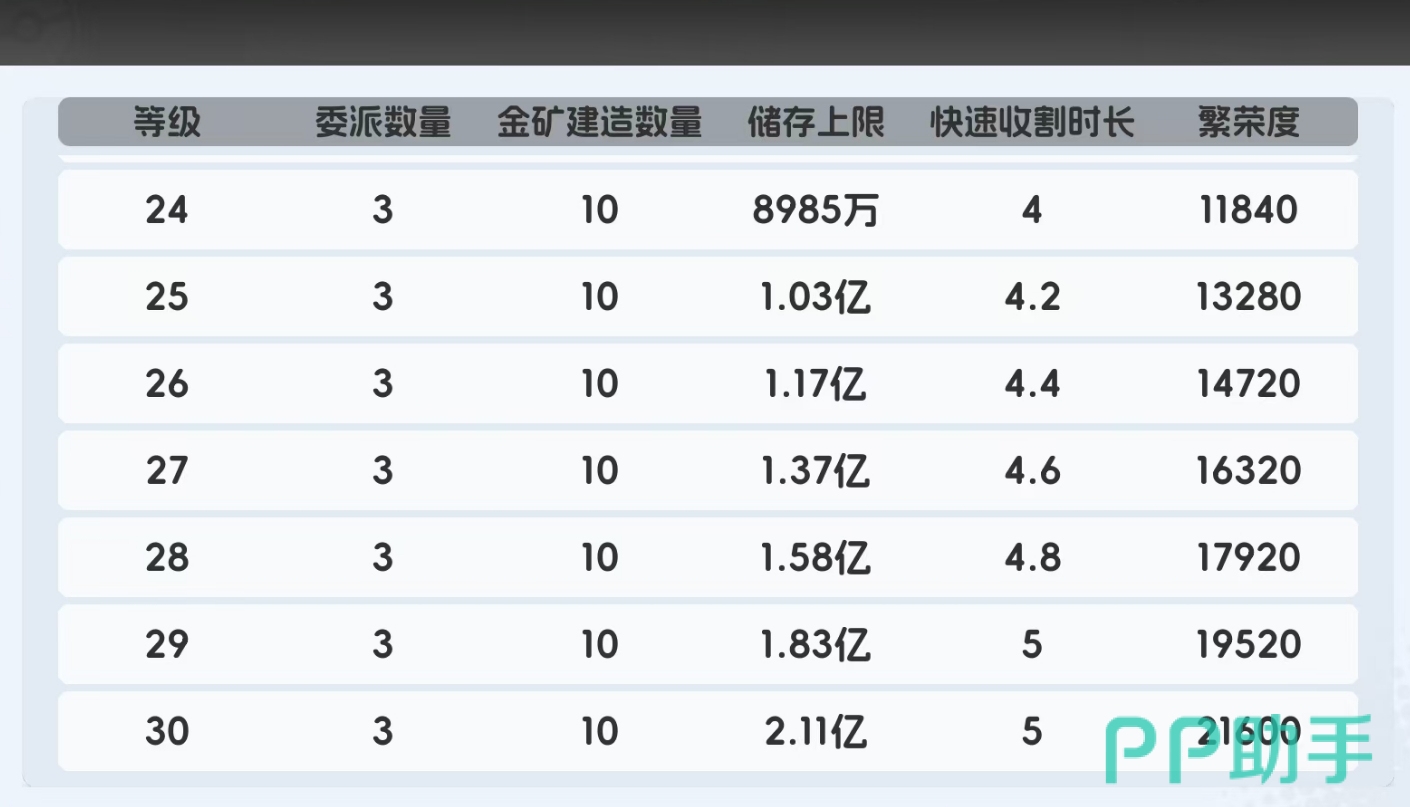Click the 繁荣度 column header

[x=1248, y=123]
